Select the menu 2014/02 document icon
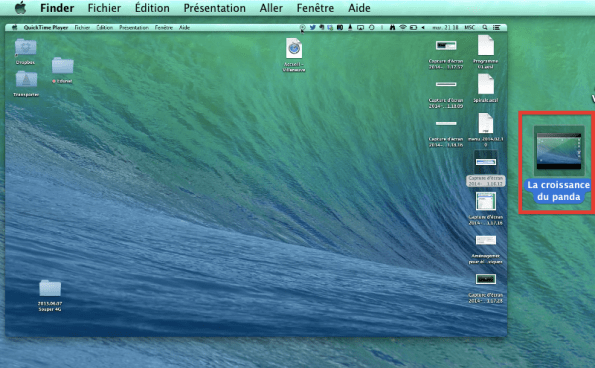The height and width of the screenshot is (368, 595). point(486,123)
